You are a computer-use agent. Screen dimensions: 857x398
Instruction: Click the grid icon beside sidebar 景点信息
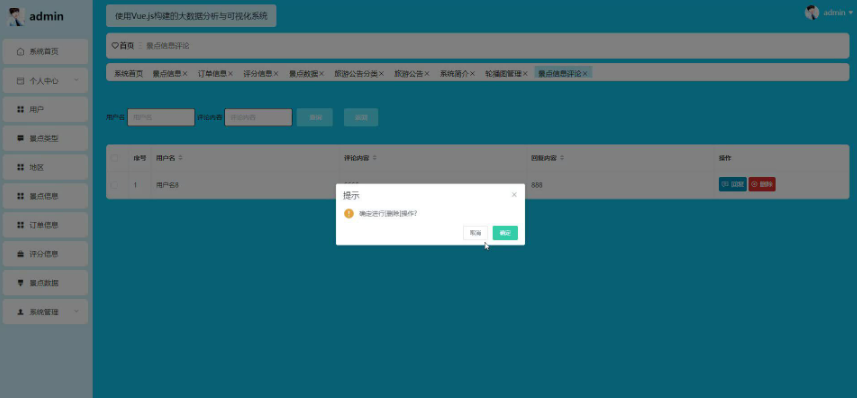coord(21,196)
